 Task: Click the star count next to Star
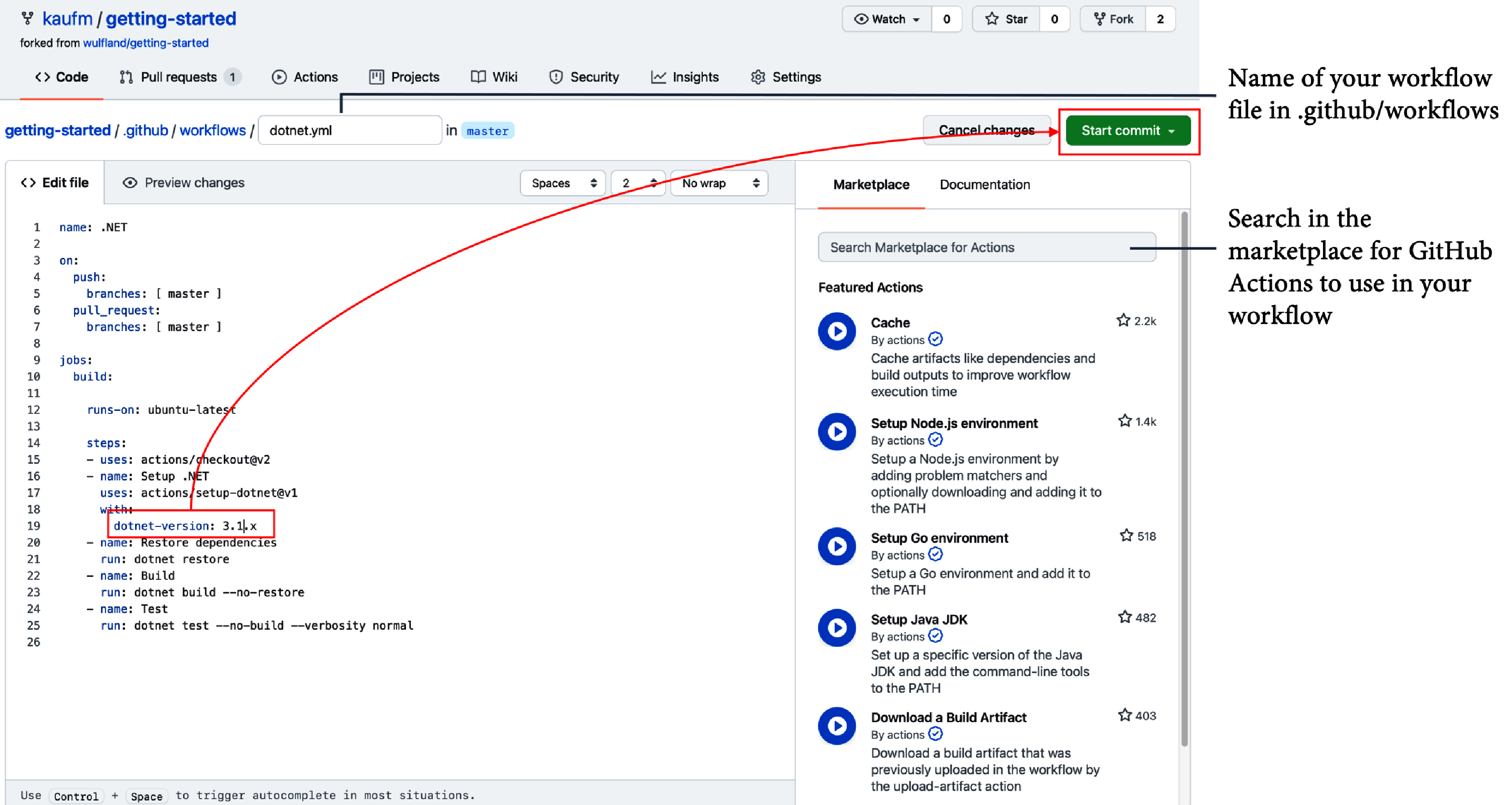pyautogui.click(x=1054, y=19)
